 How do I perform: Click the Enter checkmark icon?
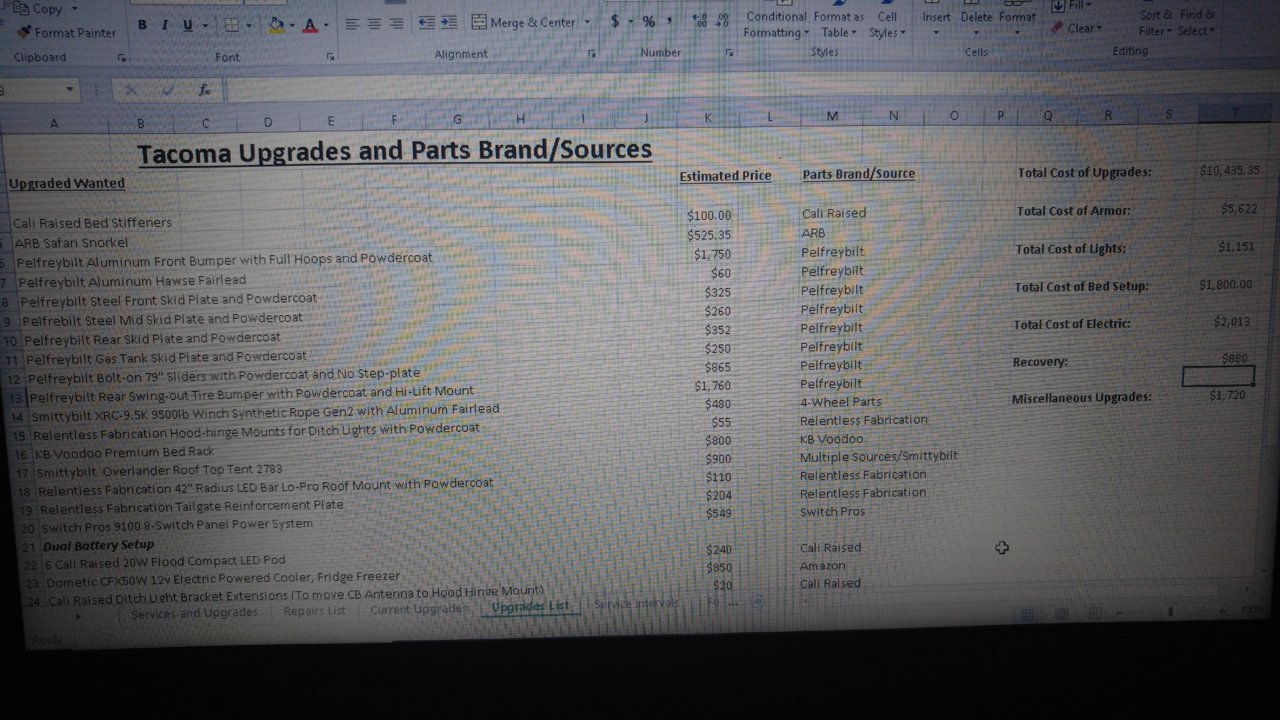point(168,90)
